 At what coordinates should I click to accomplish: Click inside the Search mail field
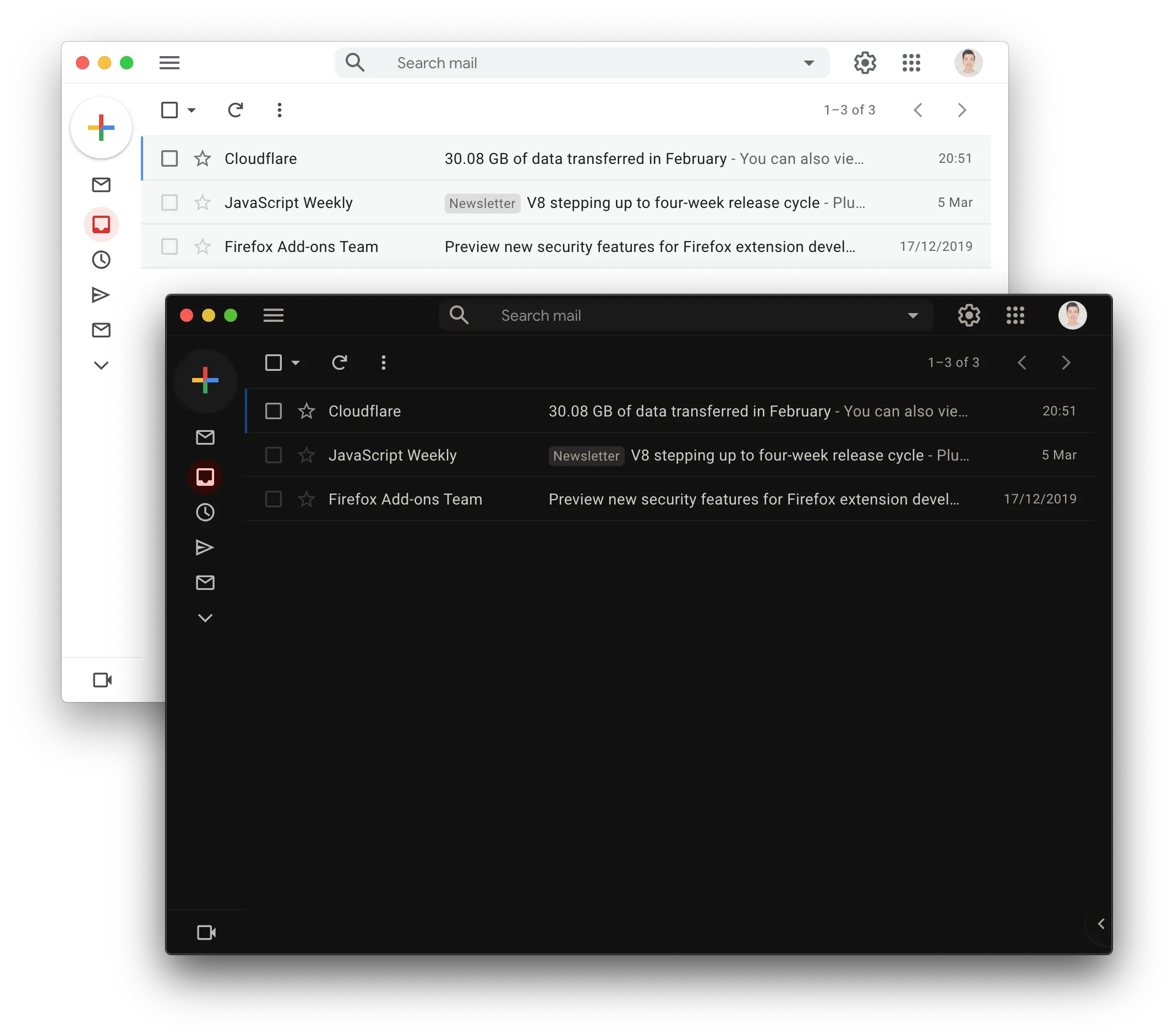point(660,315)
